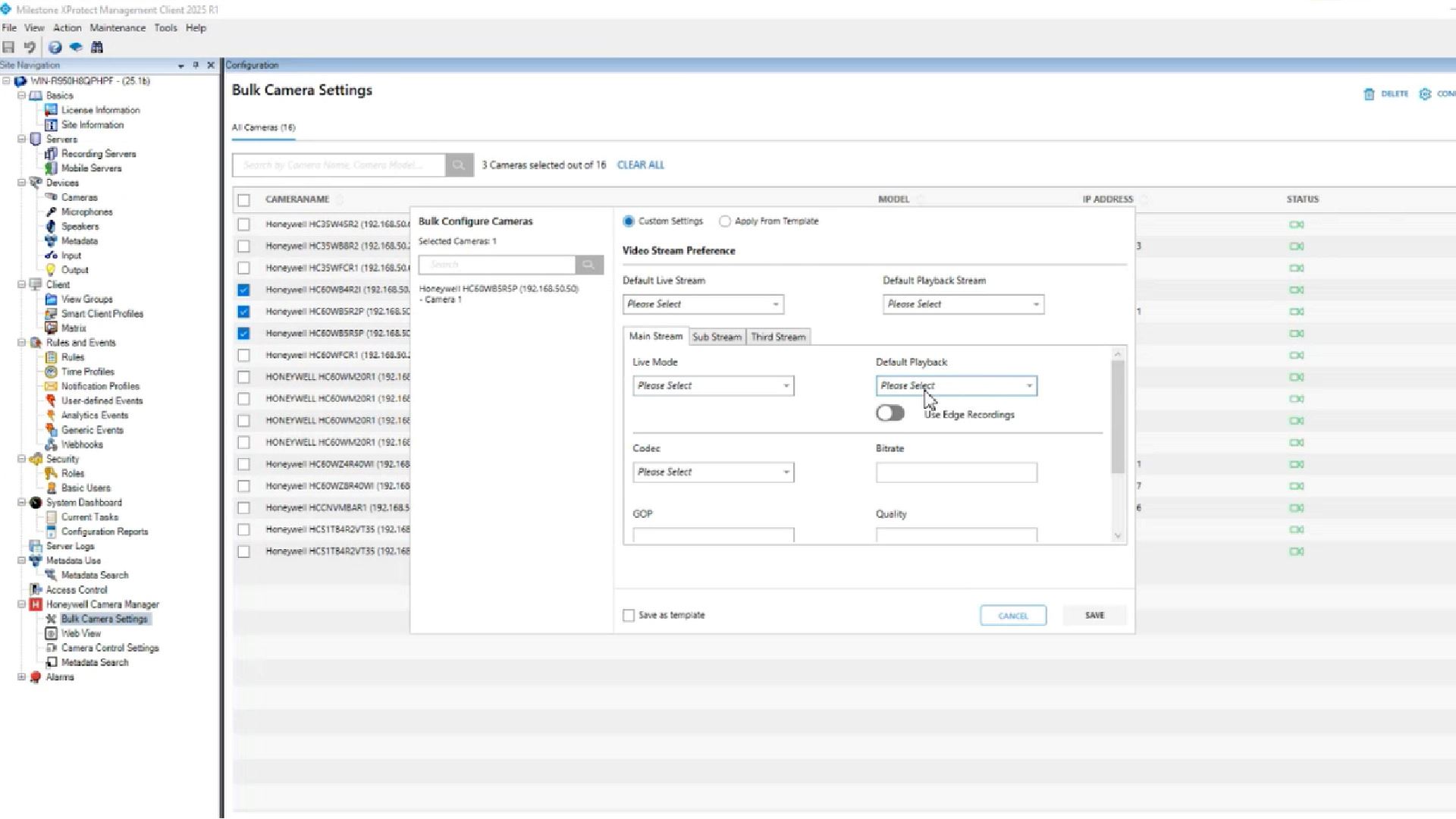1456x819 pixels.
Task: Collapse the Rules and Events tree node
Action: [x=22, y=343]
